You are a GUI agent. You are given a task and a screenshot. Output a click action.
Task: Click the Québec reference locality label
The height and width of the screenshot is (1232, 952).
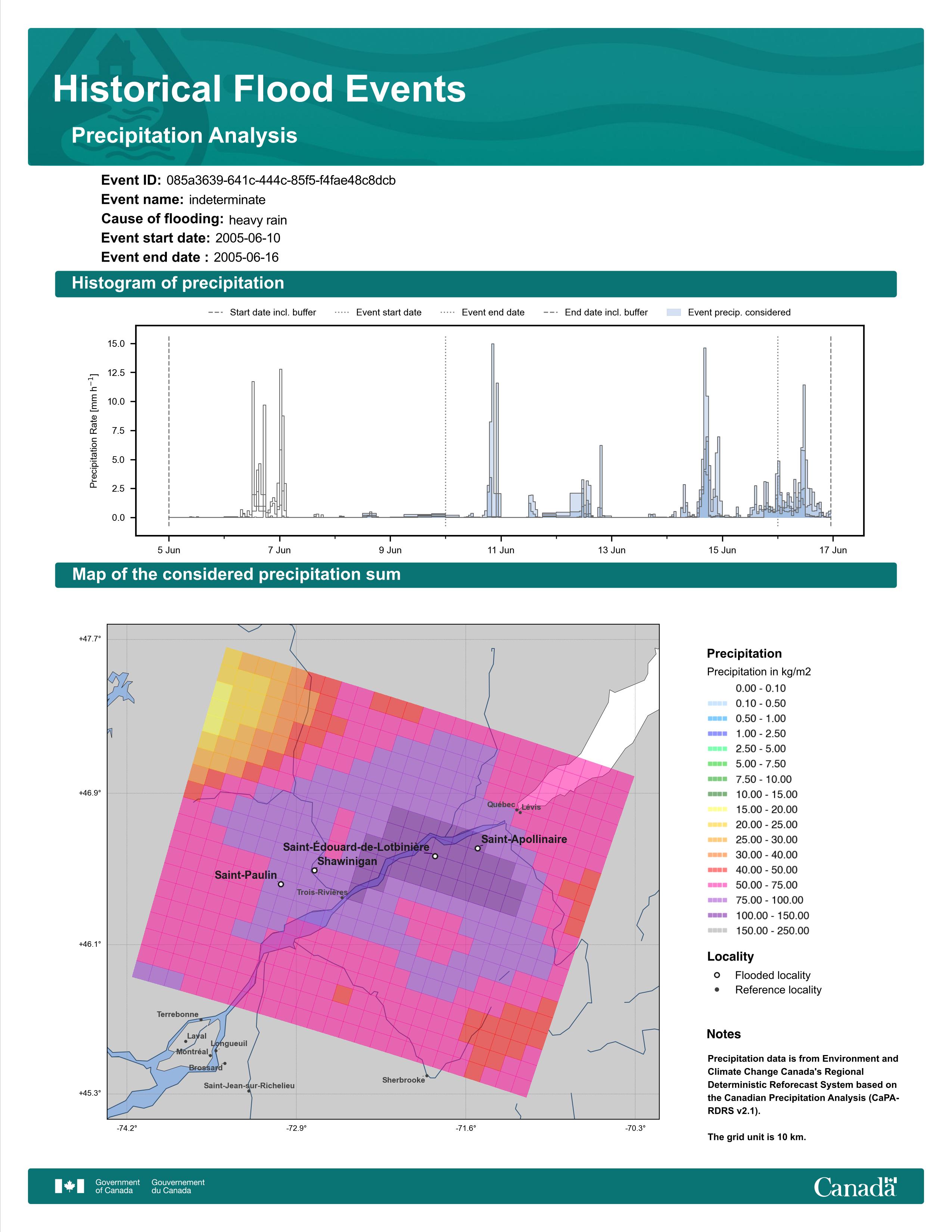(501, 805)
